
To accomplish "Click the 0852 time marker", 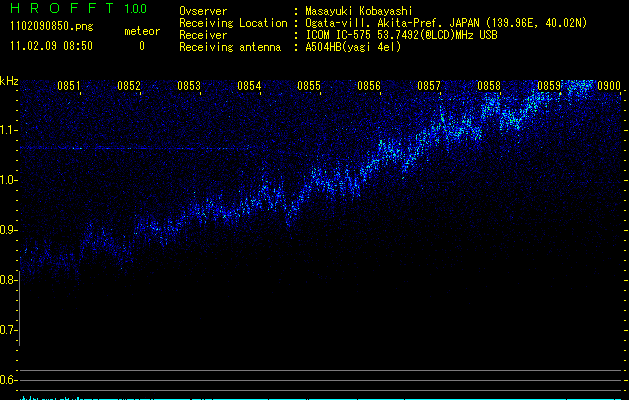I will point(129,86).
